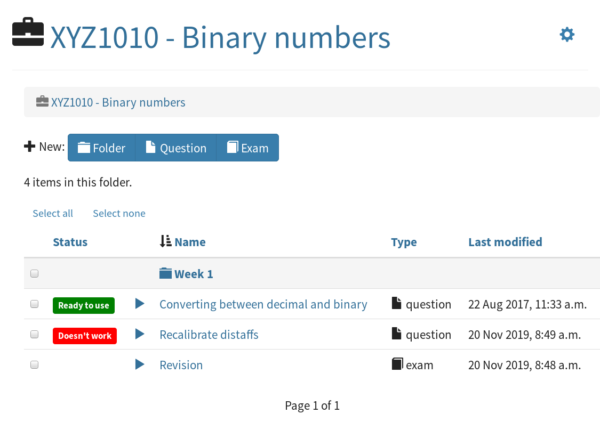This screenshot has width=600, height=430.
Task: Click the date 20 Nov 2019, 8:49 a.m.
Action: (525, 335)
